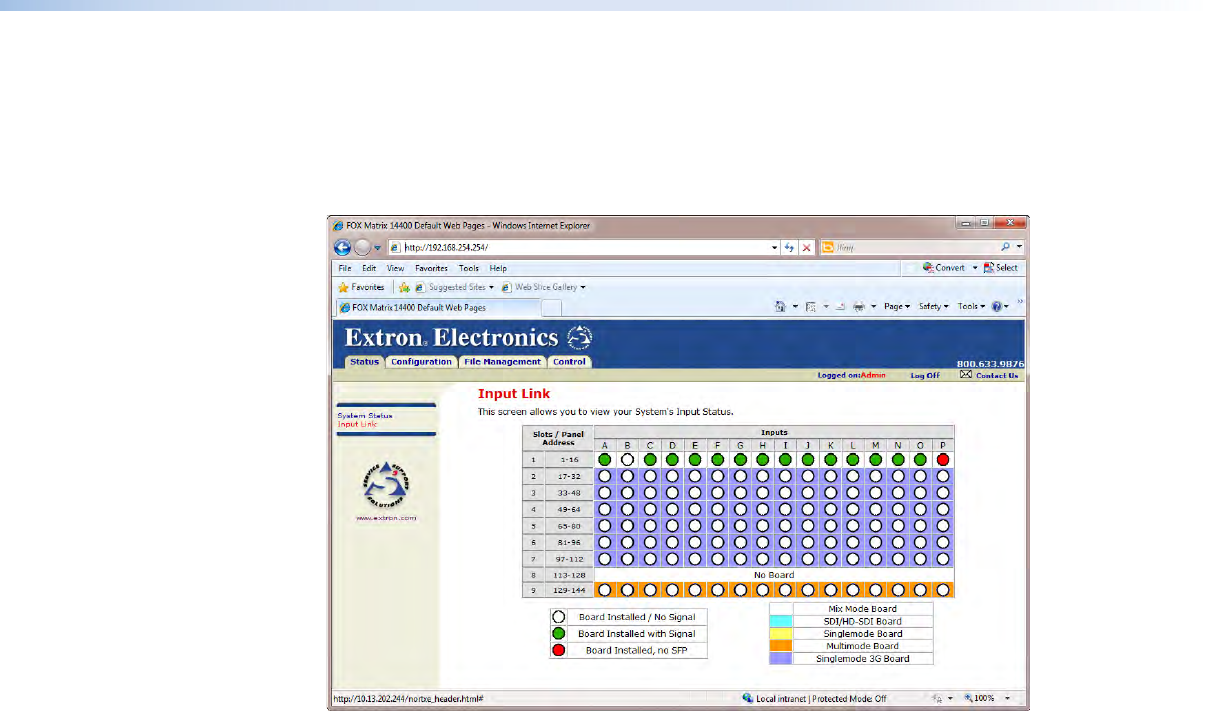Open the View menu
The image size is (1224, 711).
(396, 268)
